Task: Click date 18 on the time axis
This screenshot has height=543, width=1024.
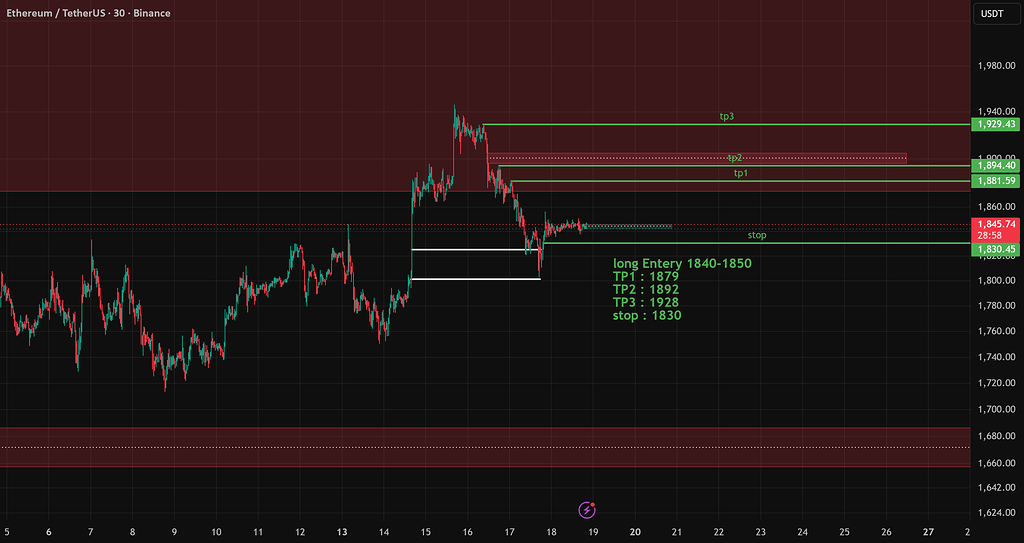Action: [x=551, y=532]
